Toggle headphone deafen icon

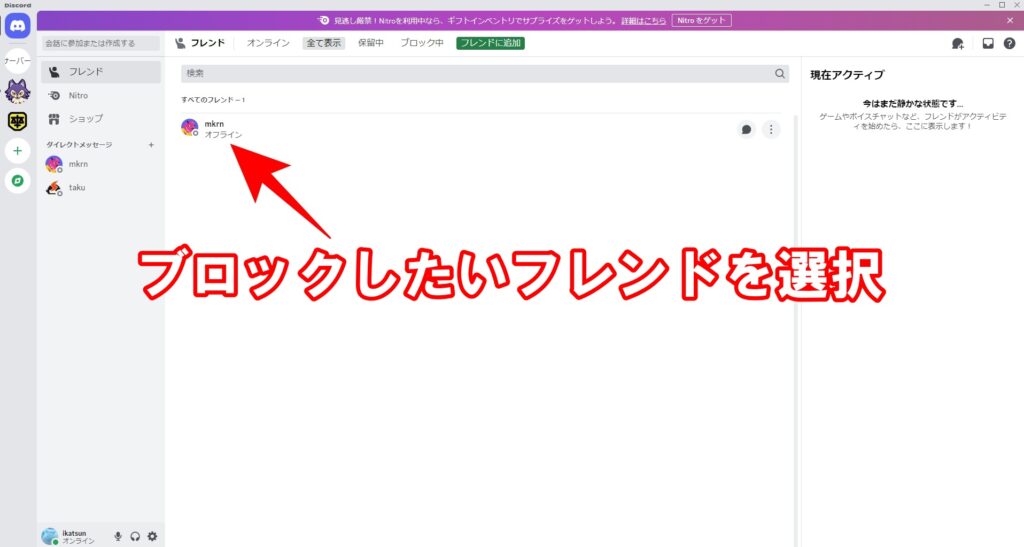tap(135, 536)
